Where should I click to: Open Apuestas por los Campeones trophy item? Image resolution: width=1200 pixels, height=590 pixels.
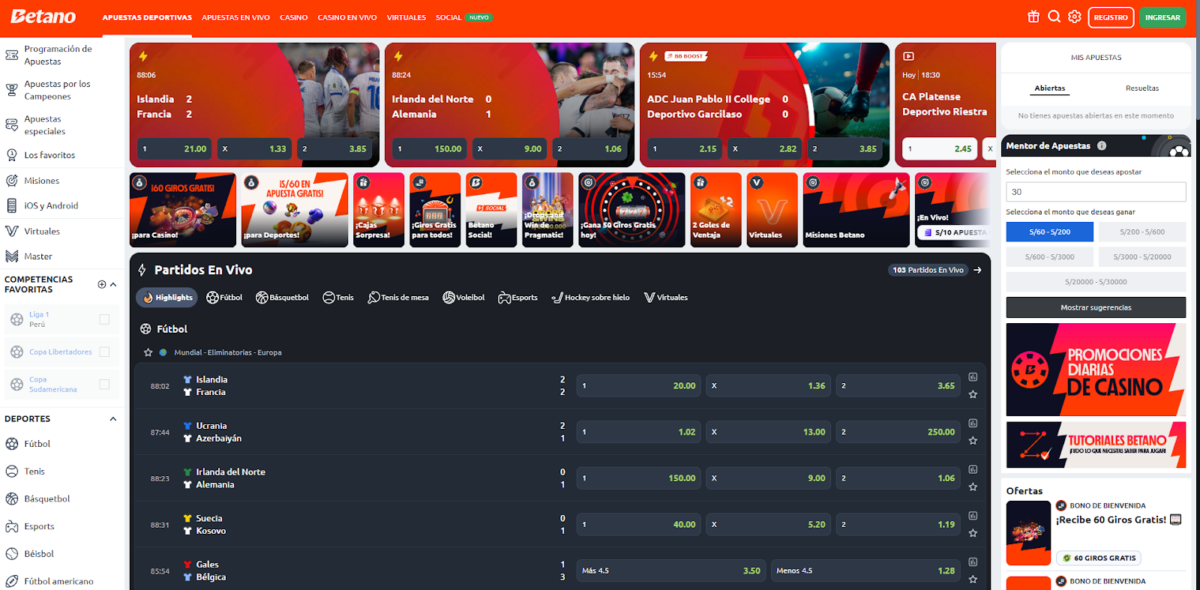(60, 90)
